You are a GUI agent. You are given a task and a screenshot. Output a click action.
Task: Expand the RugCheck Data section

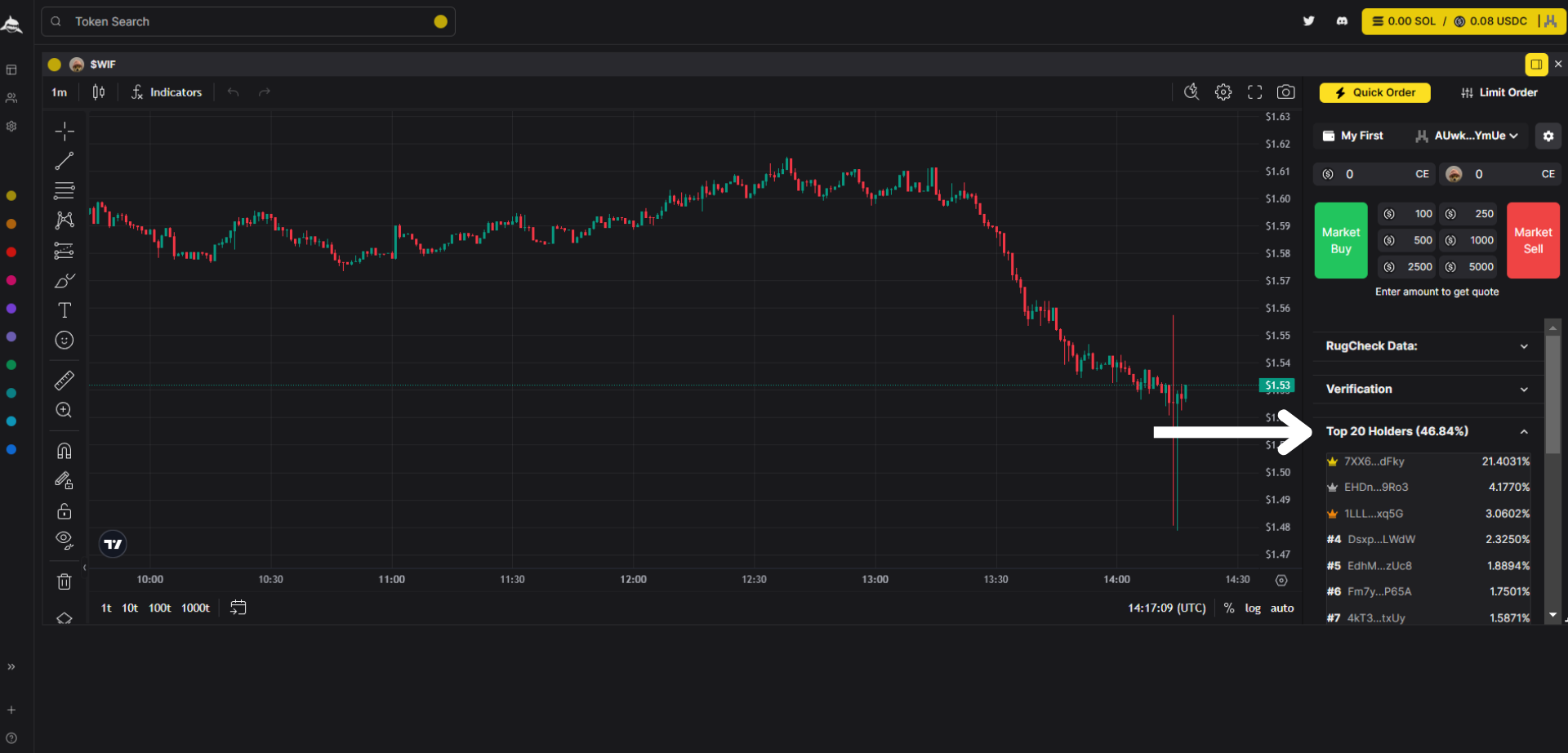pos(1426,346)
